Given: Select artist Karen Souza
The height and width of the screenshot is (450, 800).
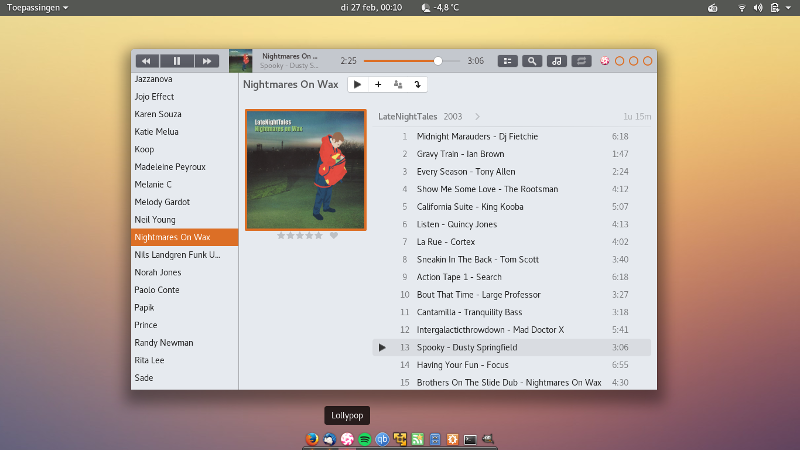Looking at the screenshot, I should [185, 114].
